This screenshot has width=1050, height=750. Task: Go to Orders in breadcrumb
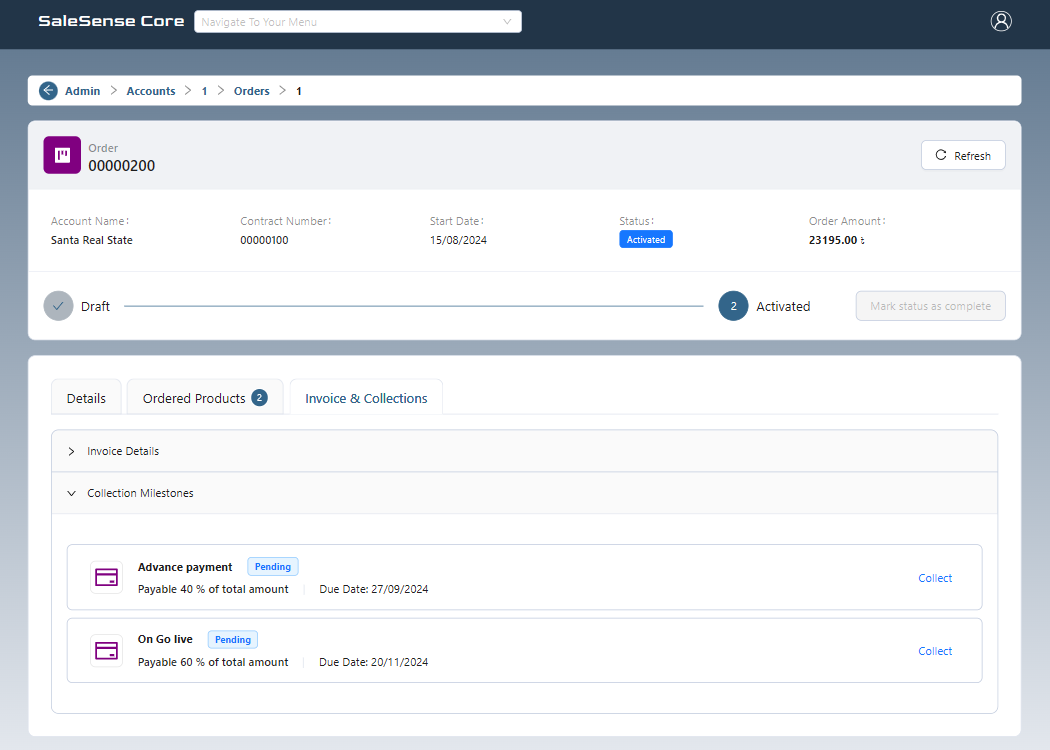tap(252, 91)
